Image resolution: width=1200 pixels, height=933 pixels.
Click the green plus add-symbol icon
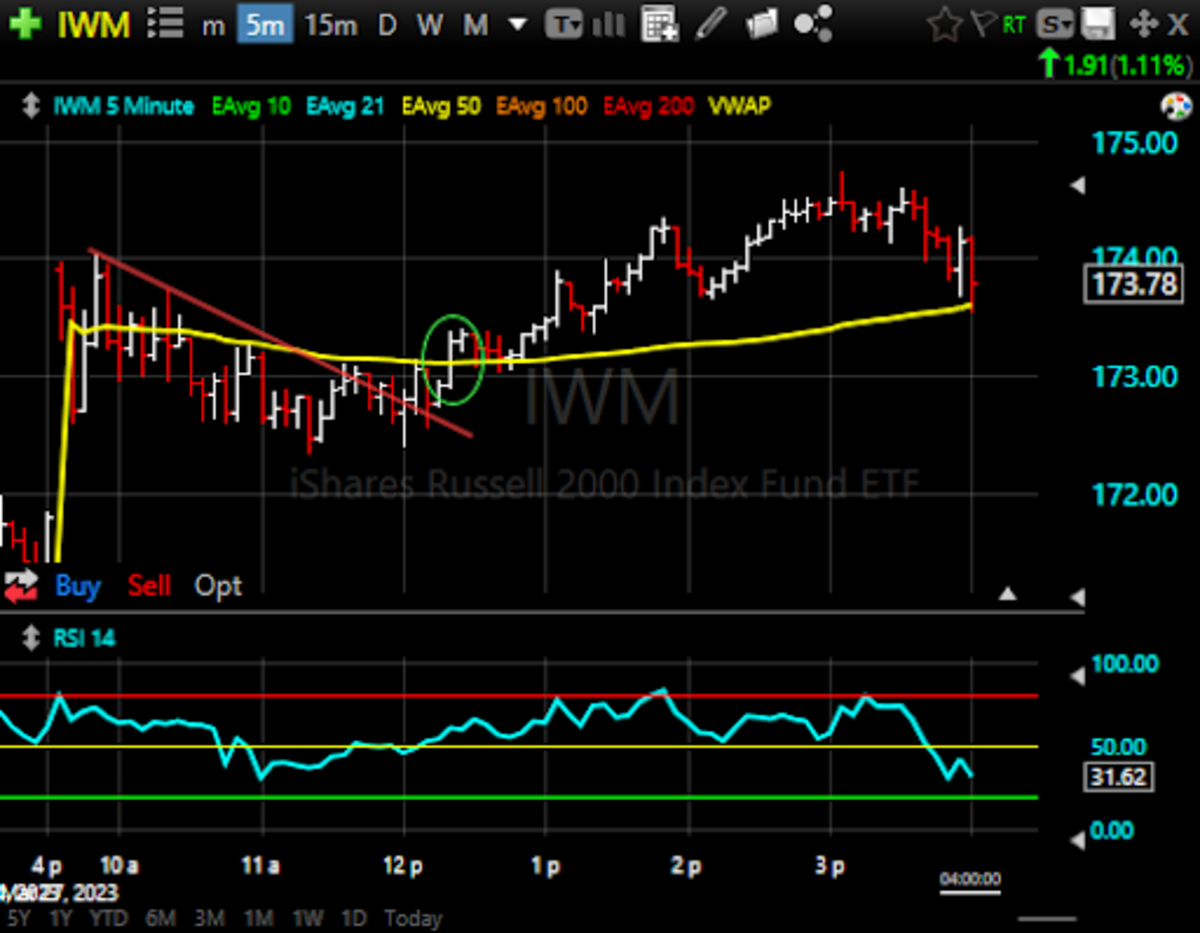25,24
